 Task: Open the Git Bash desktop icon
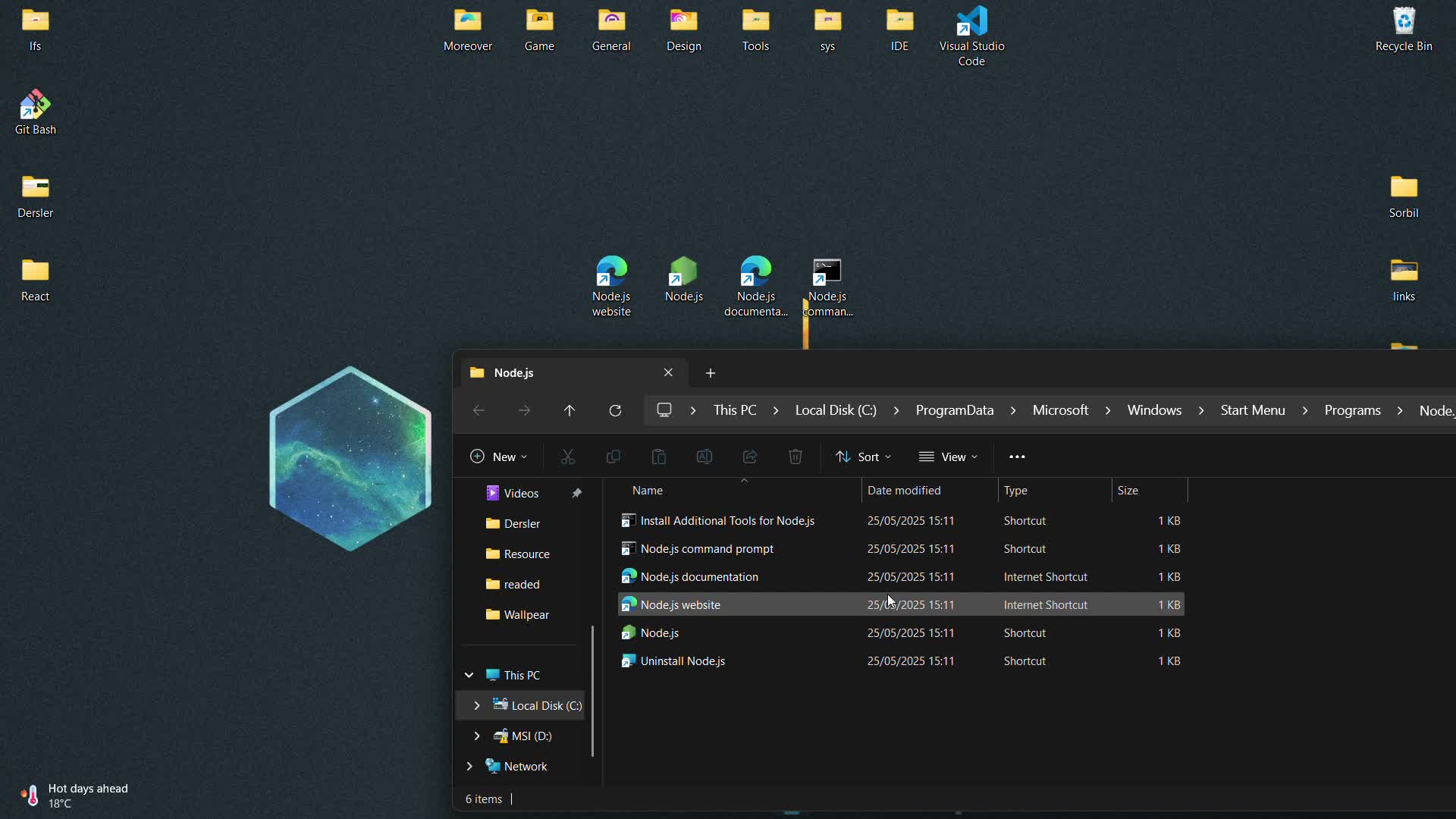pos(36,112)
